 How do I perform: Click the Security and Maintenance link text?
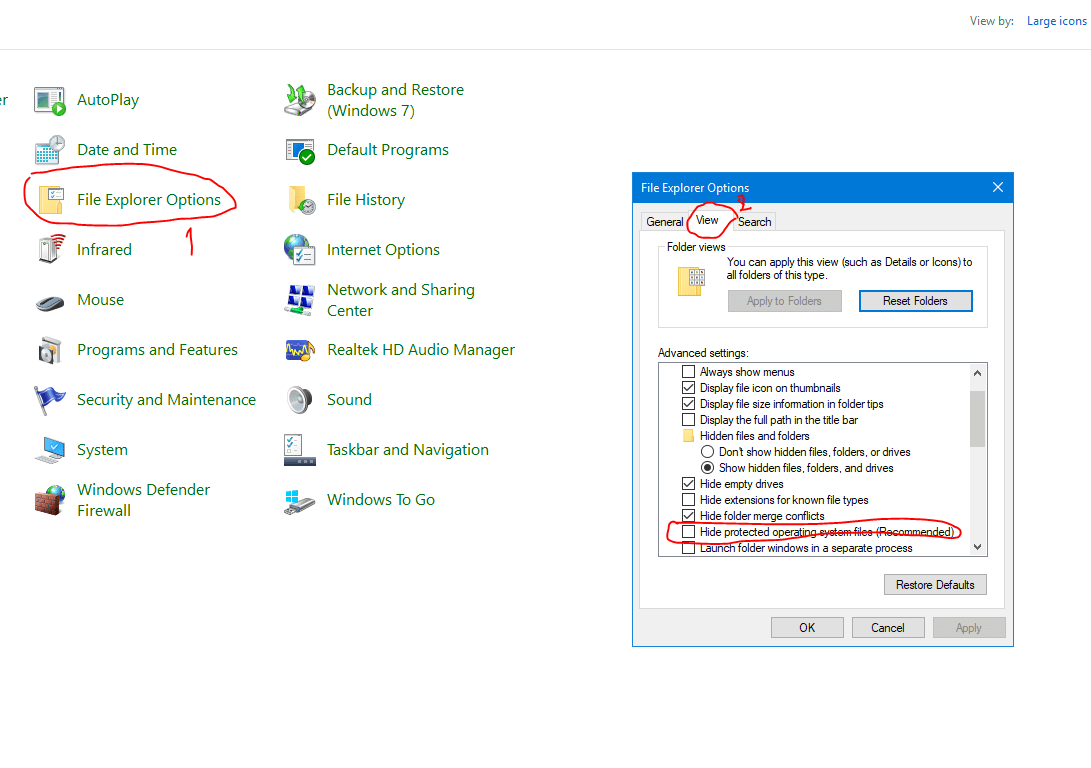[x=166, y=400]
